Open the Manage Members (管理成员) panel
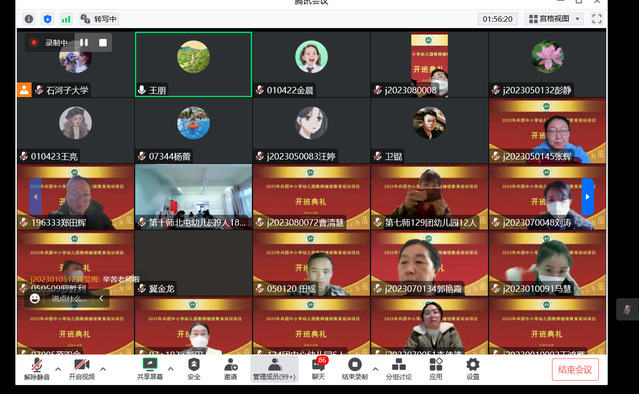 pos(274,369)
